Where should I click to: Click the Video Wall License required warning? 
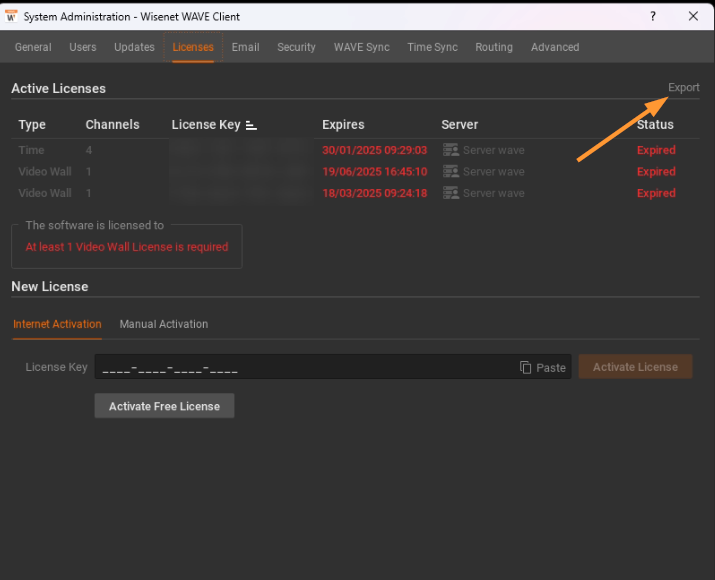(x=127, y=247)
